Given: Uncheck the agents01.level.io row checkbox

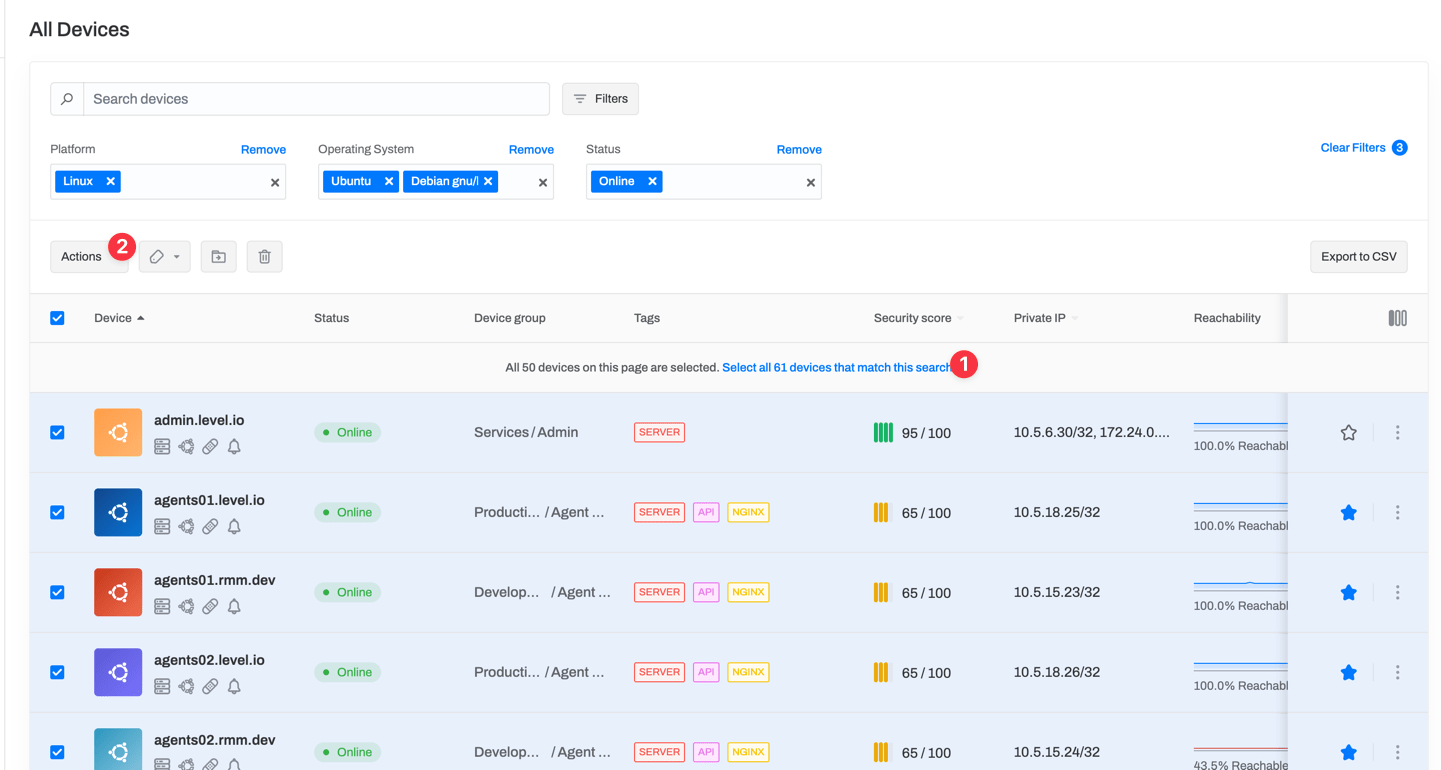Looking at the screenshot, I should pos(57,513).
